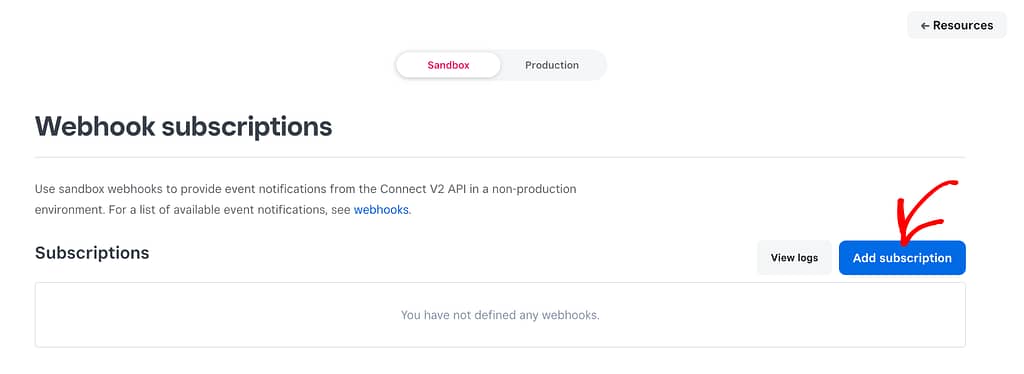Click the 'Use sandbox webhooks' description paragraph
1024x374 pixels.
click(306, 200)
